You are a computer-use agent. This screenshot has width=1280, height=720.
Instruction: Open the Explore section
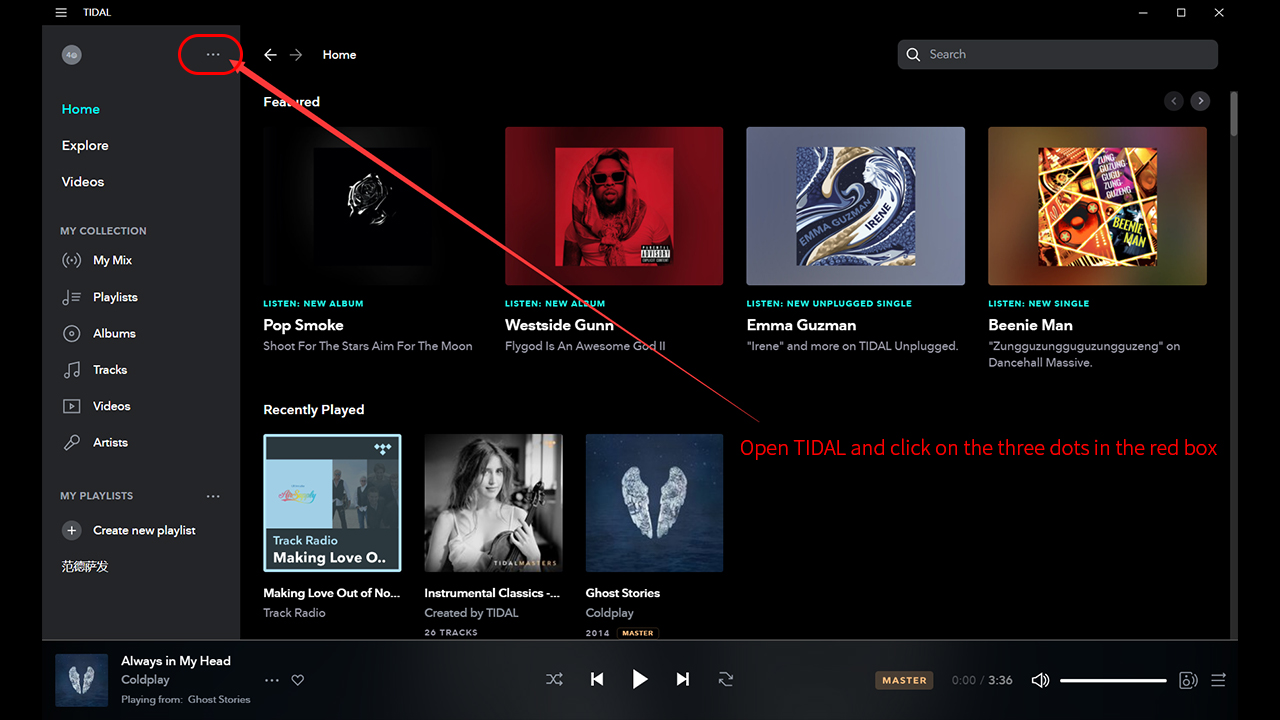coord(85,145)
